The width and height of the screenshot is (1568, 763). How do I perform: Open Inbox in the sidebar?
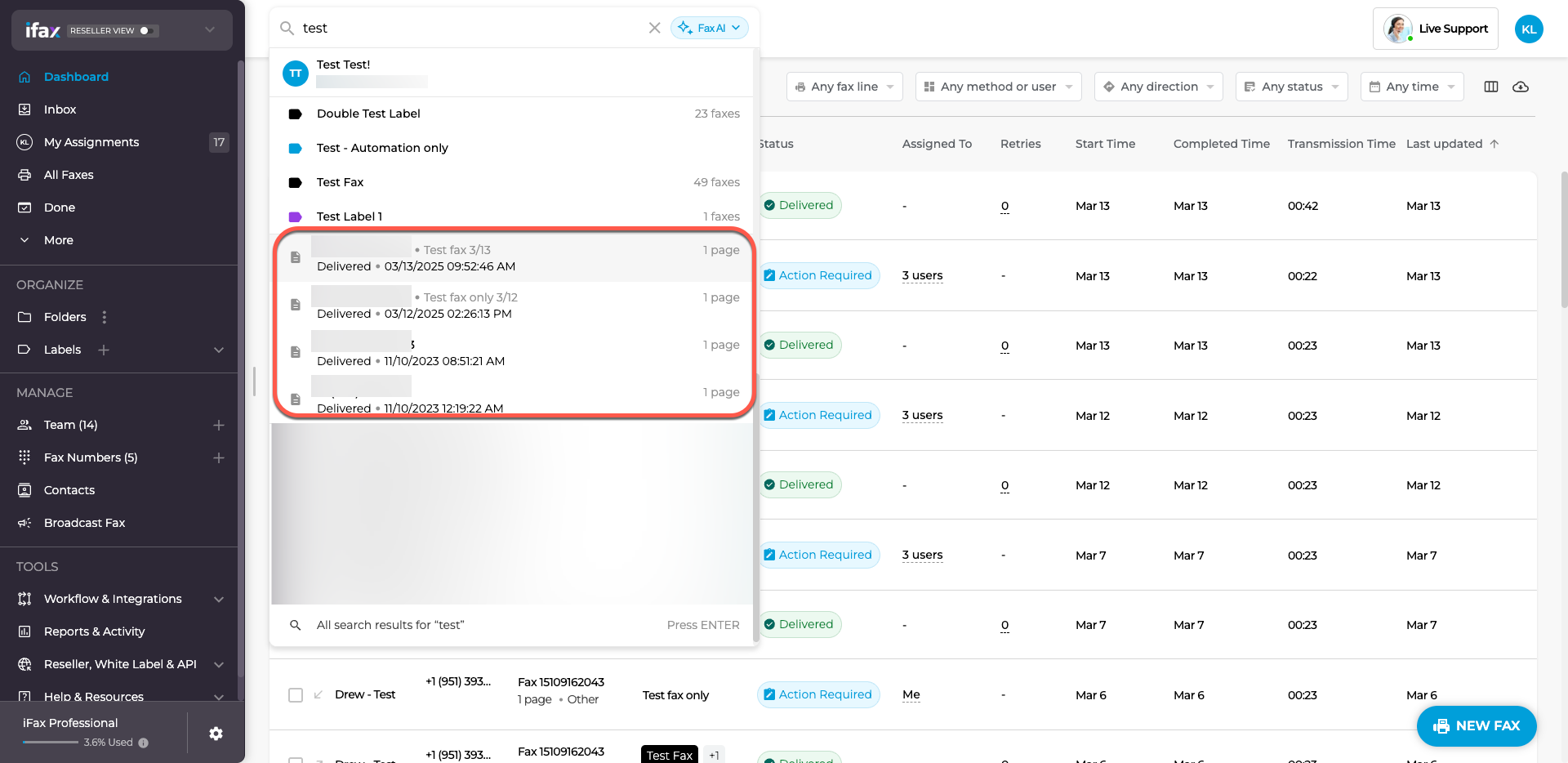[60, 109]
